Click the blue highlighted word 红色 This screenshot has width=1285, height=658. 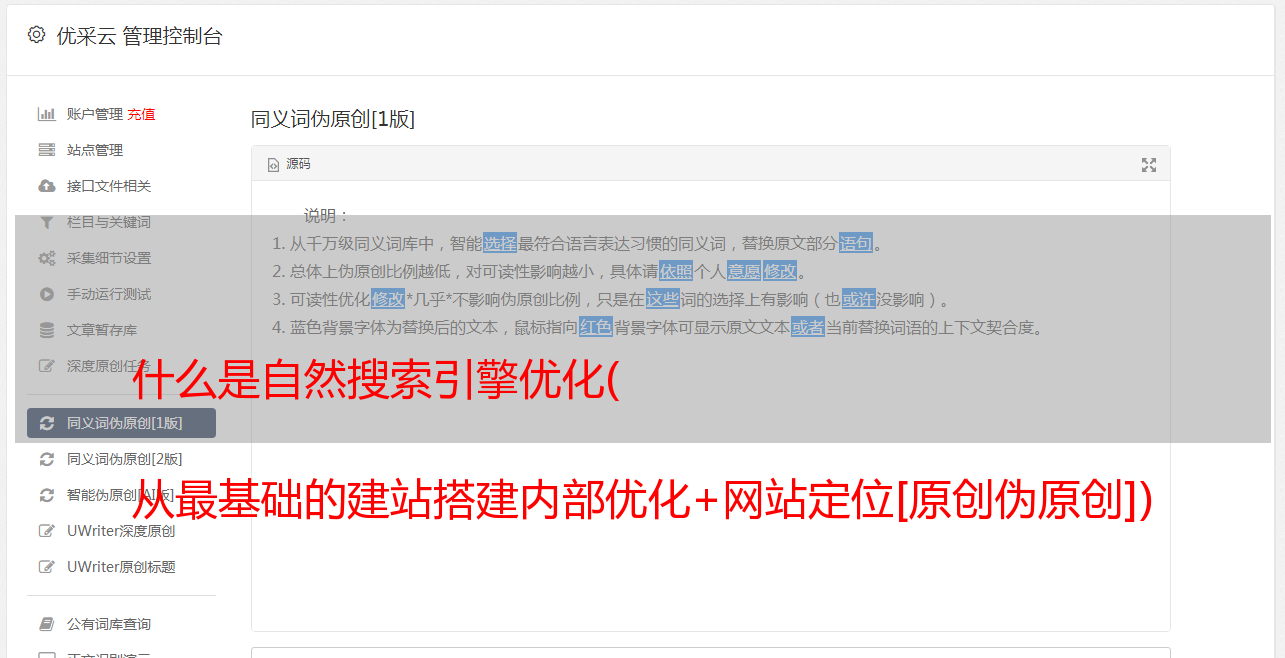596,327
